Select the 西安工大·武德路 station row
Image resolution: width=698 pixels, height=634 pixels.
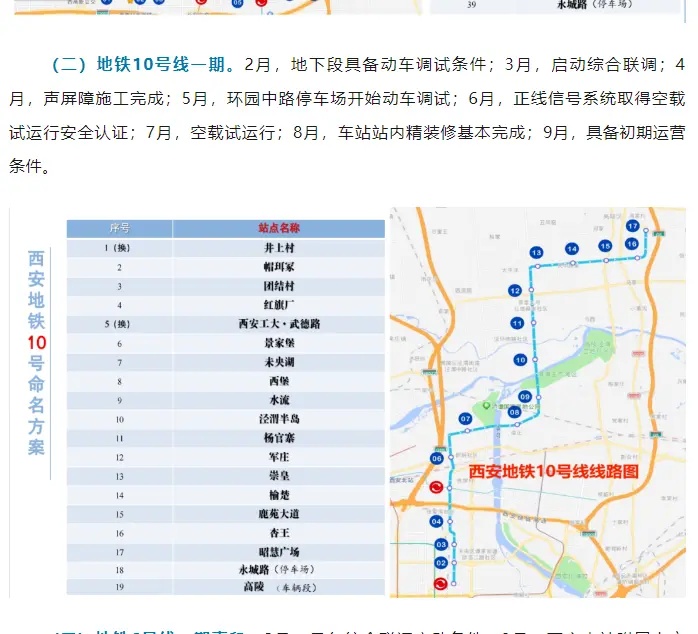point(279,324)
